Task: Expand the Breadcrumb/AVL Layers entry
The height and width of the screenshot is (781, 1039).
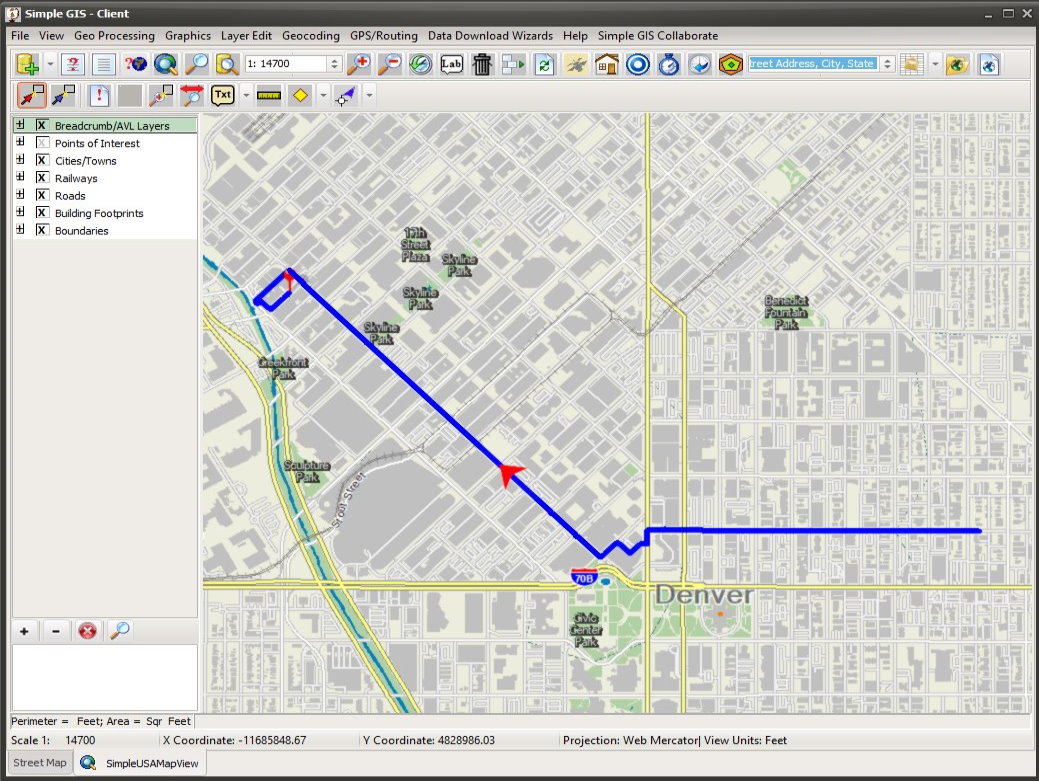Action: 19,124
